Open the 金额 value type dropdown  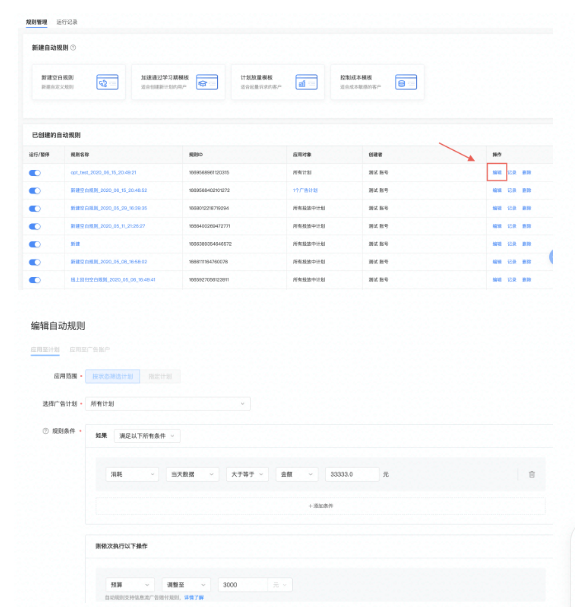(297, 474)
